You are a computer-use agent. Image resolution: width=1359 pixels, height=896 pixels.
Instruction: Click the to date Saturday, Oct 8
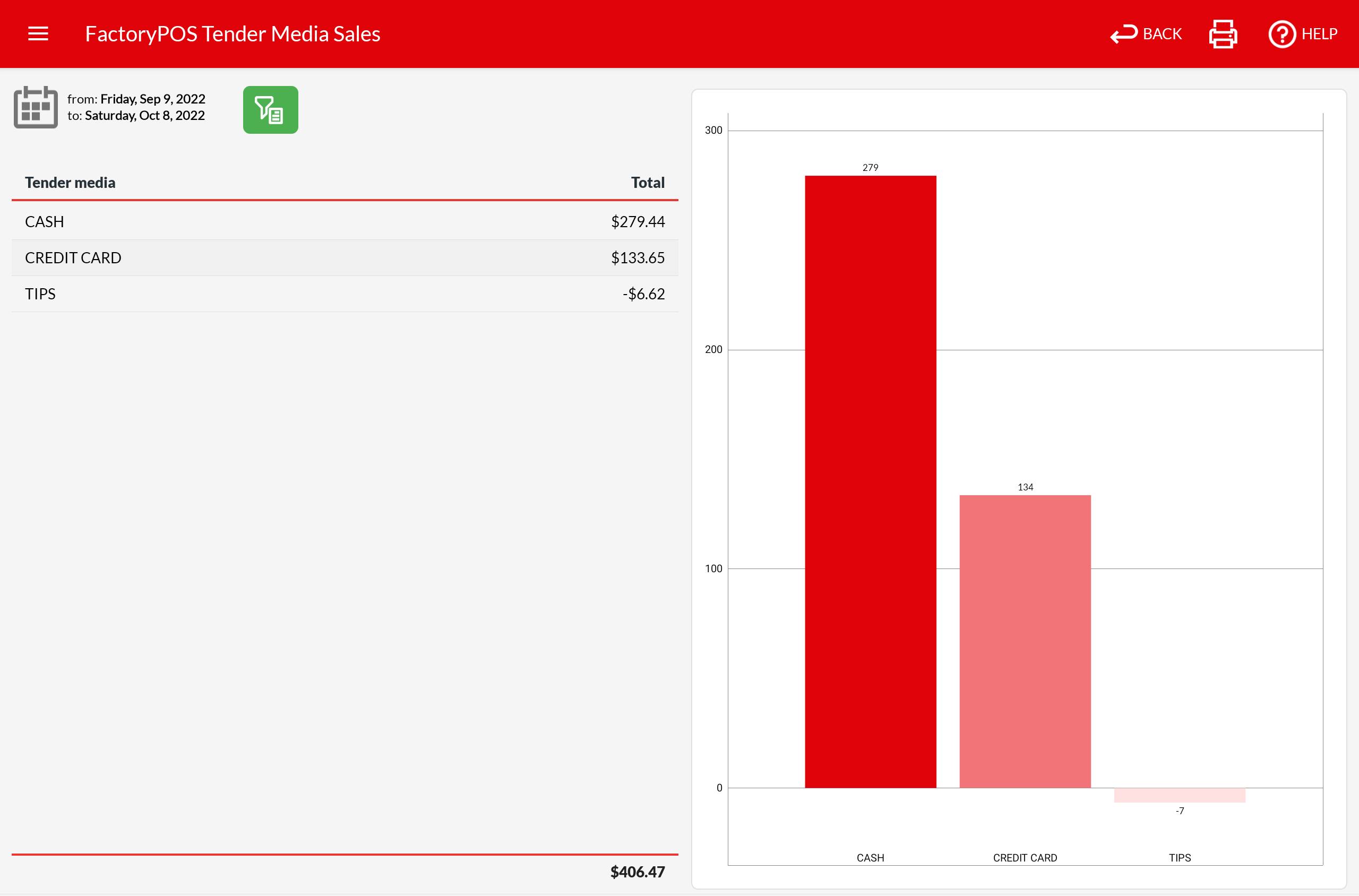click(x=144, y=115)
